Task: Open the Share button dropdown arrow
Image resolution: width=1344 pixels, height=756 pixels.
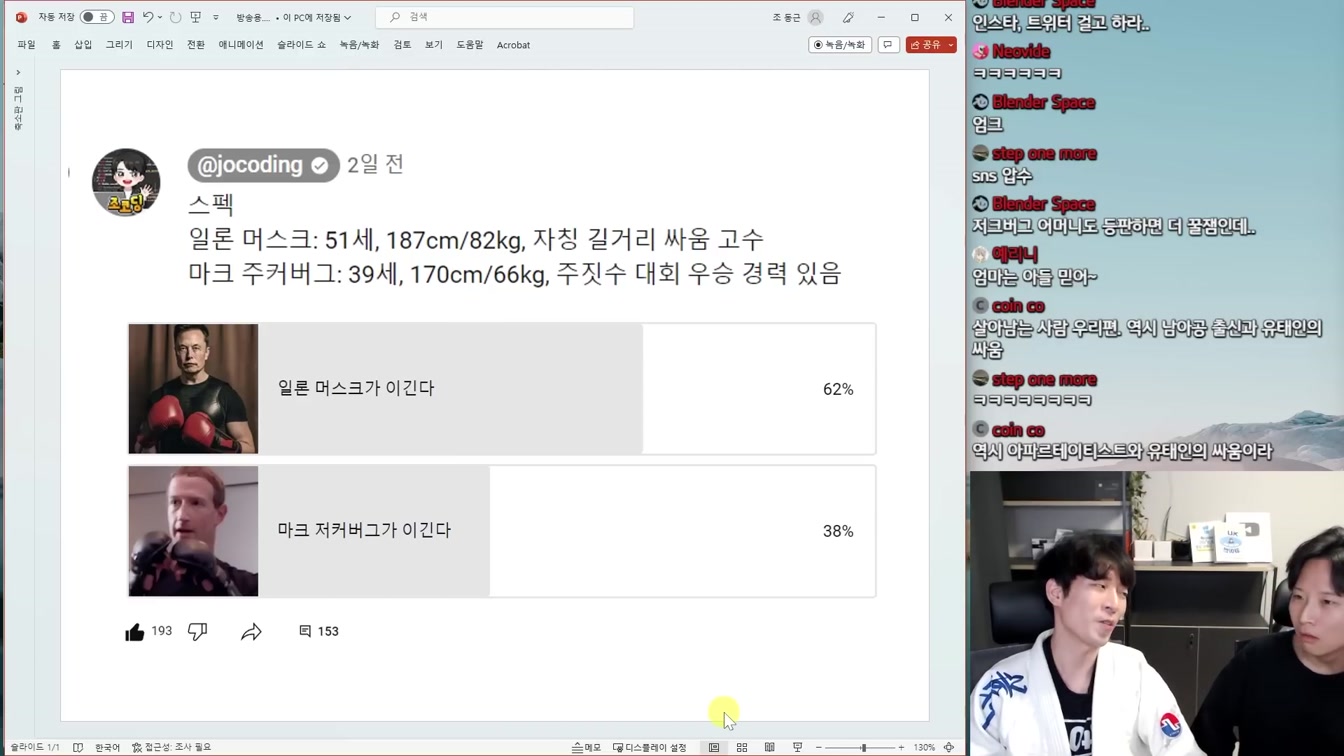Action: tap(951, 45)
